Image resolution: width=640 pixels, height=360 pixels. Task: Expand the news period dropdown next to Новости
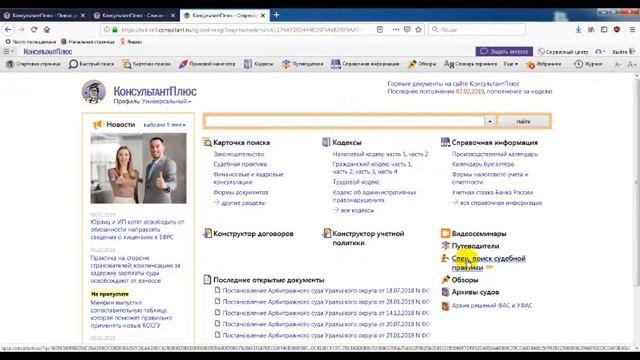pos(164,125)
